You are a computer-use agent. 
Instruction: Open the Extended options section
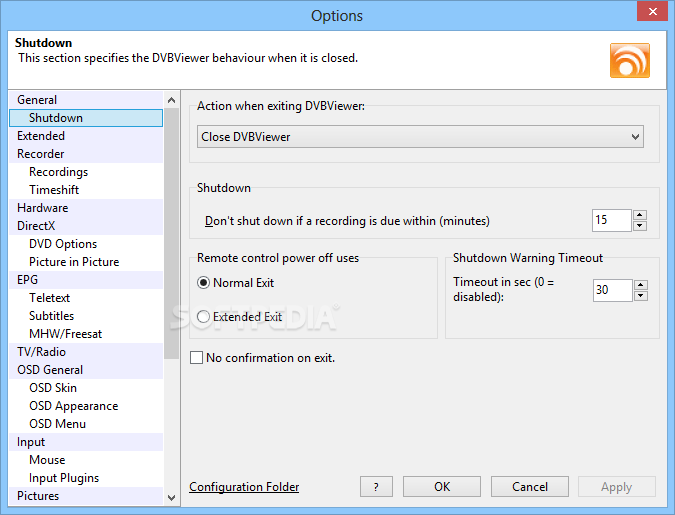pyautogui.click(x=86, y=136)
